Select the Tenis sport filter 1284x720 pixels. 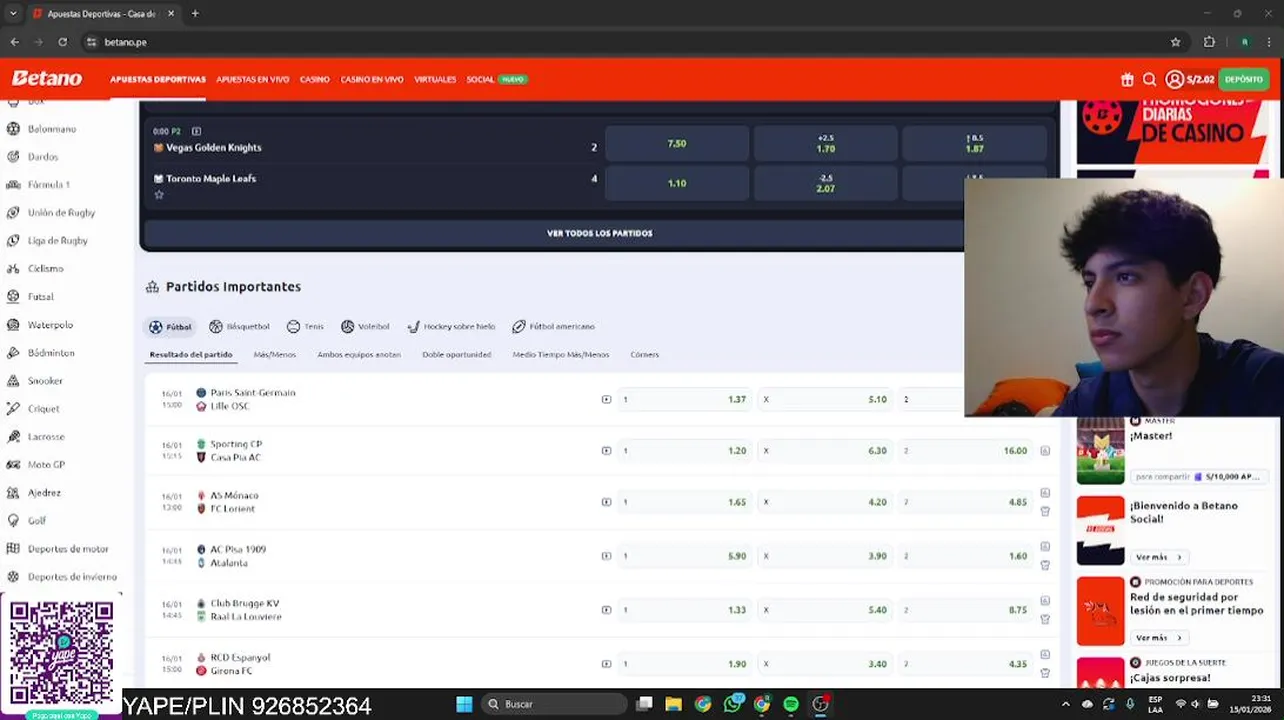305,327
